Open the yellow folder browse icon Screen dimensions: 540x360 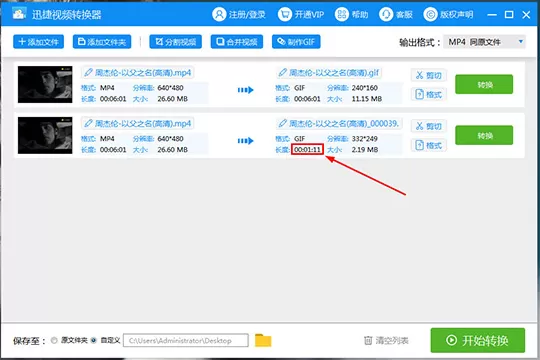(263, 340)
